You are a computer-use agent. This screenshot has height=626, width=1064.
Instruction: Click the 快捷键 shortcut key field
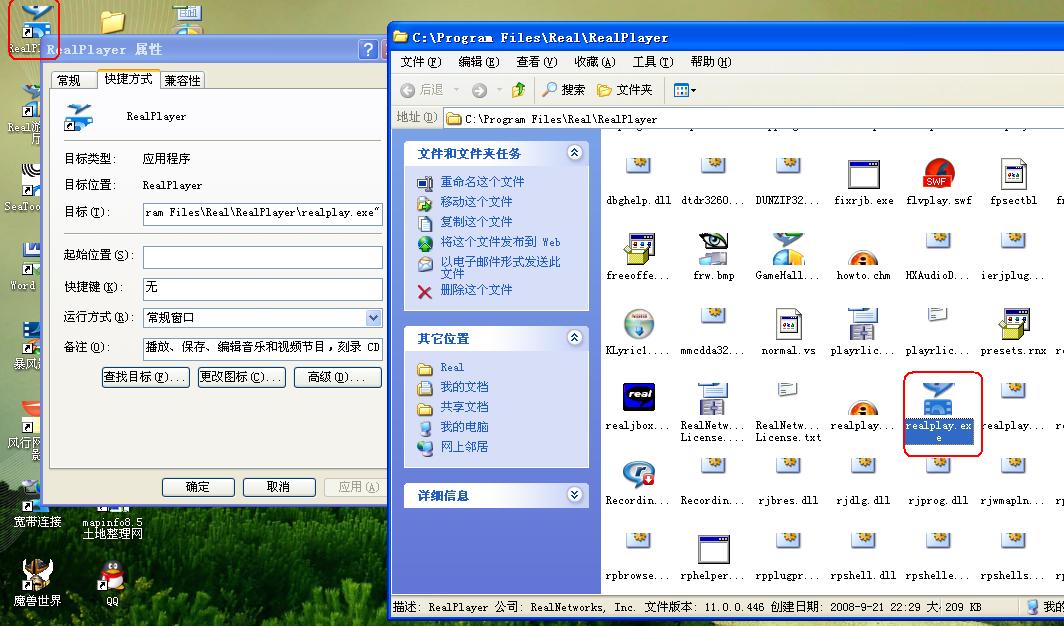(263, 289)
